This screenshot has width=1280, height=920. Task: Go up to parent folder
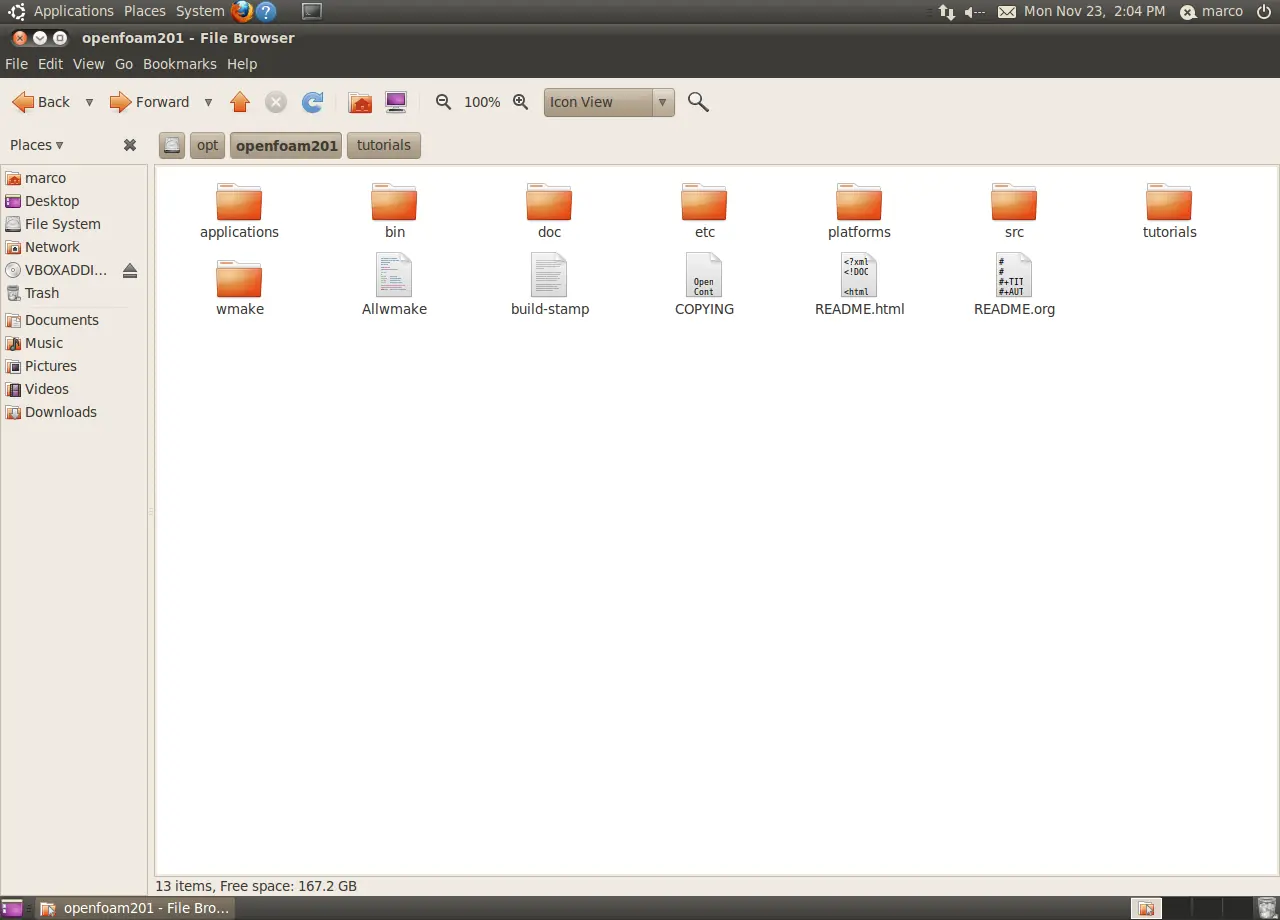240,102
